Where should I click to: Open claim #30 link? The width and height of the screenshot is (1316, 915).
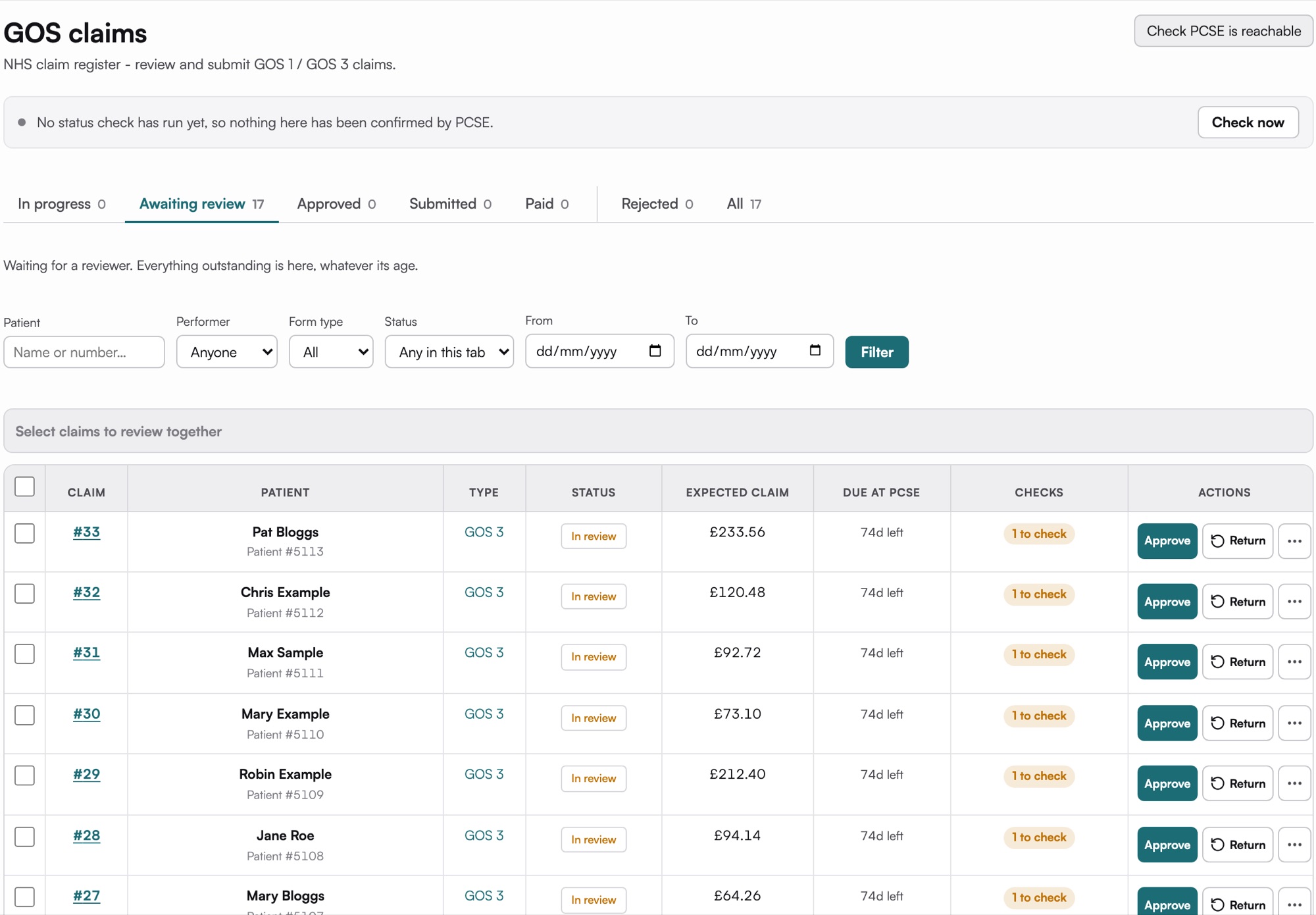pyautogui.click(x=86, y=714)
